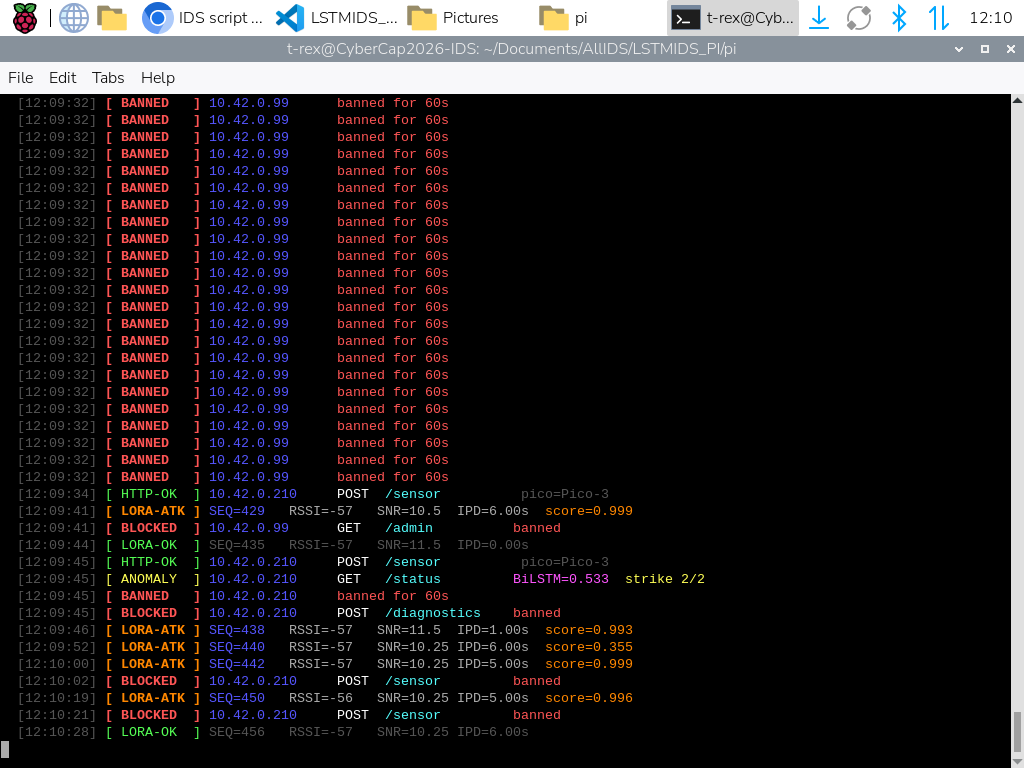Click 'strike 2/2' text
The height and width of the screenshot is (768, 1024).
[665, 579]
